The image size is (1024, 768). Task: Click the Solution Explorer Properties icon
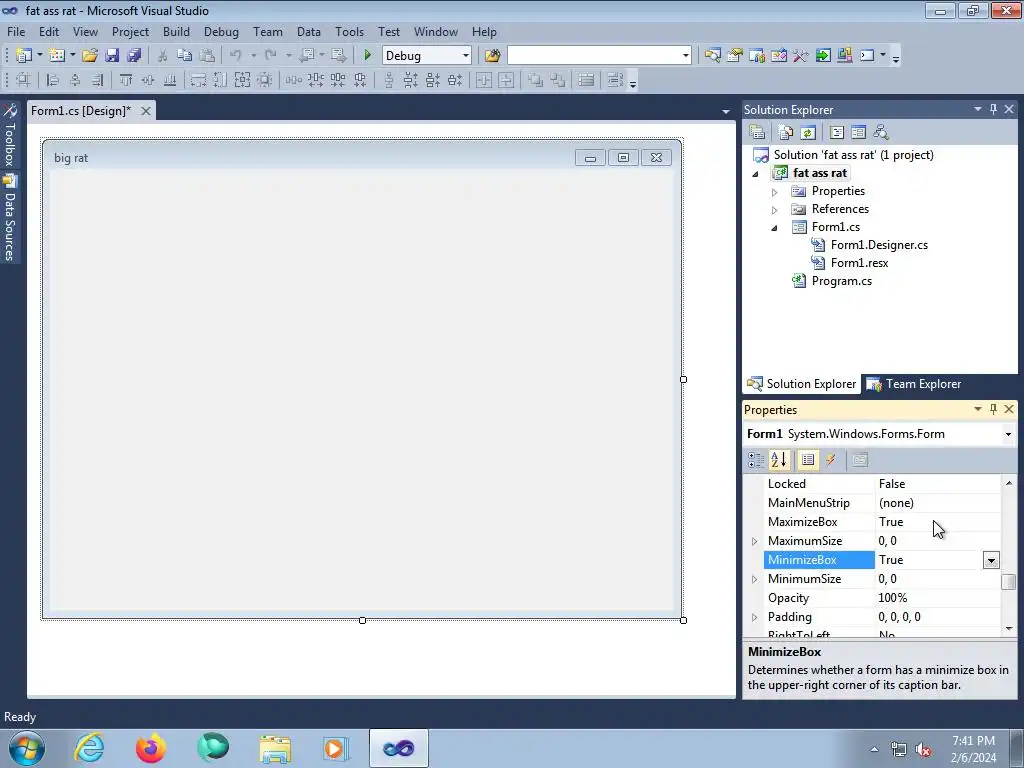[757, 133]
